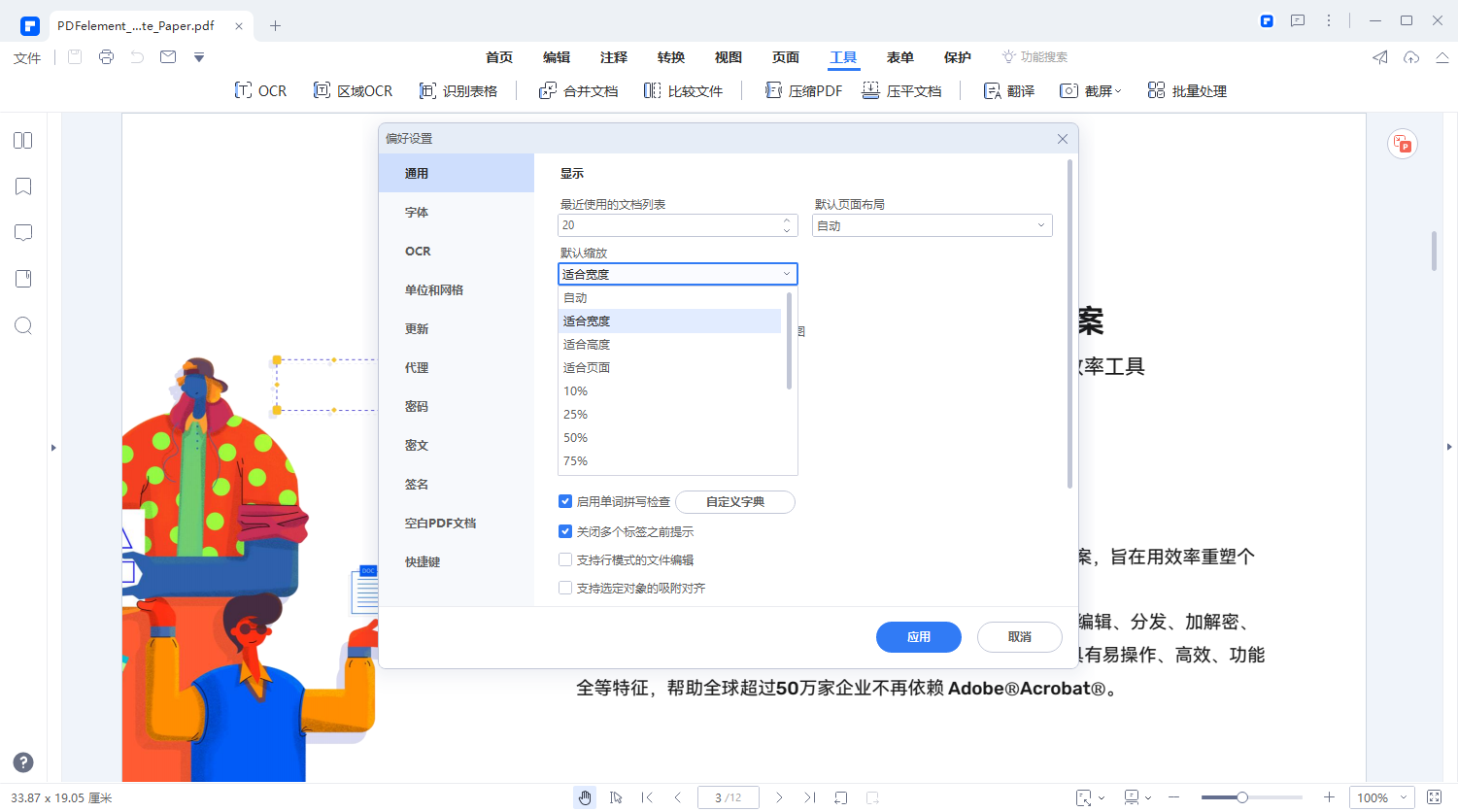Open the search panel in the left sidebar
This screenshot has height=812, width=1458.
(22, 325)
